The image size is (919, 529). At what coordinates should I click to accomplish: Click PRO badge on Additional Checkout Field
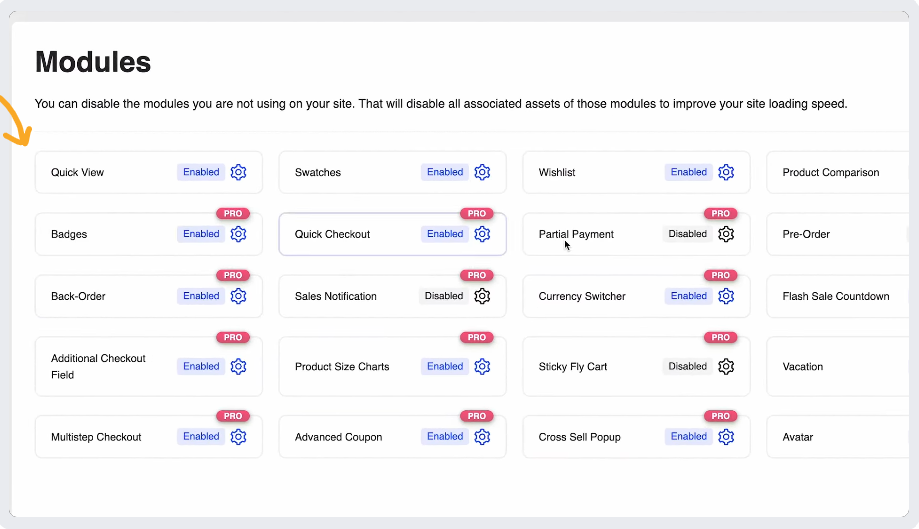click(x=233, y=338)
